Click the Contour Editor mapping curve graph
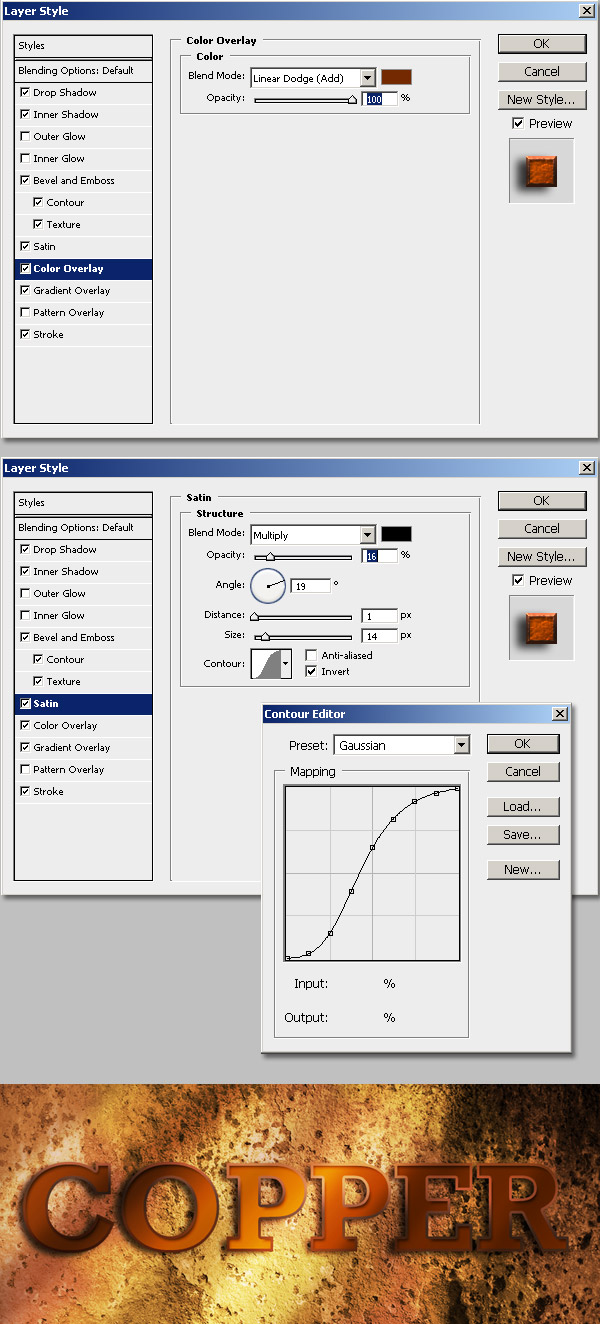600x1324 pixels. (x=372, y=873)
